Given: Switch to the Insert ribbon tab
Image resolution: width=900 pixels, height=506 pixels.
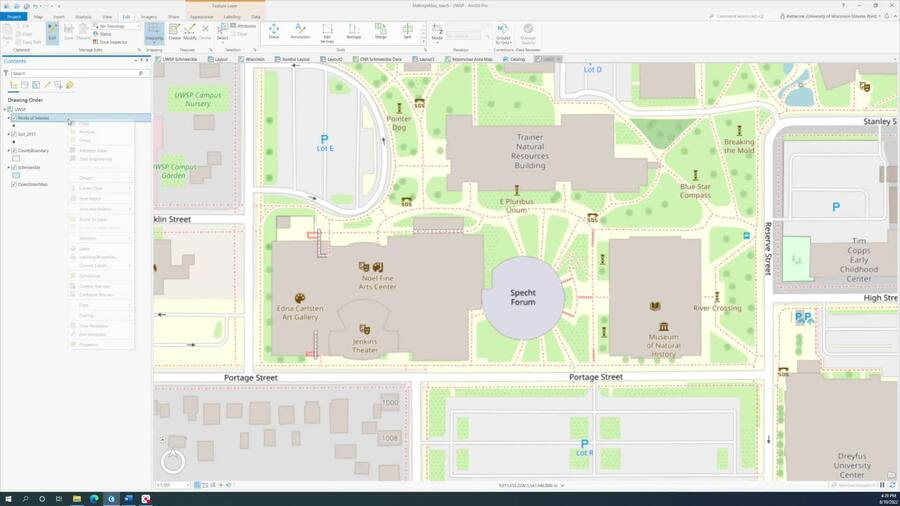Looking at the screenshot, I should click(x=59, y=17).
